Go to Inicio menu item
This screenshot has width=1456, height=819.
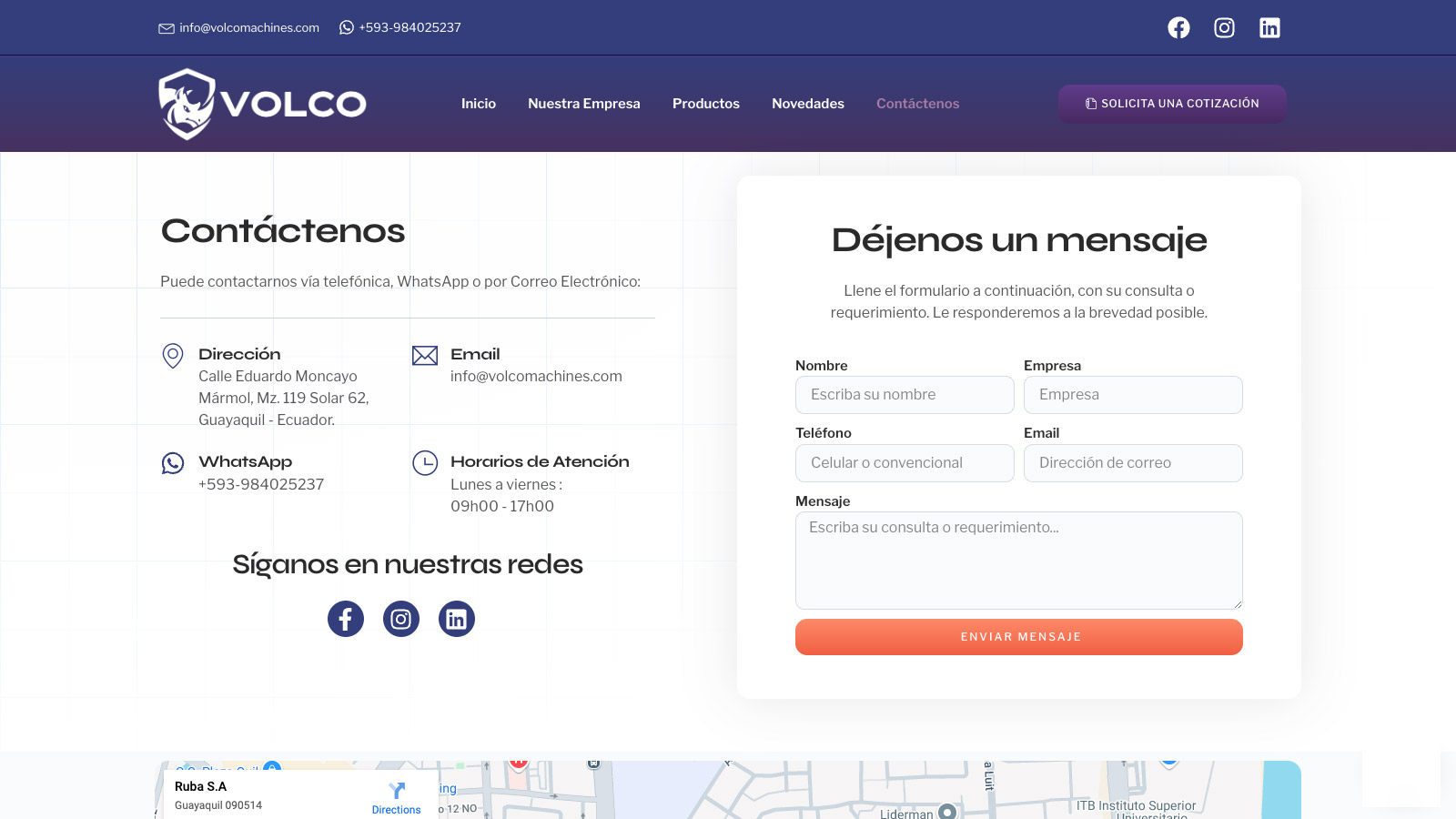click(479, 104)
